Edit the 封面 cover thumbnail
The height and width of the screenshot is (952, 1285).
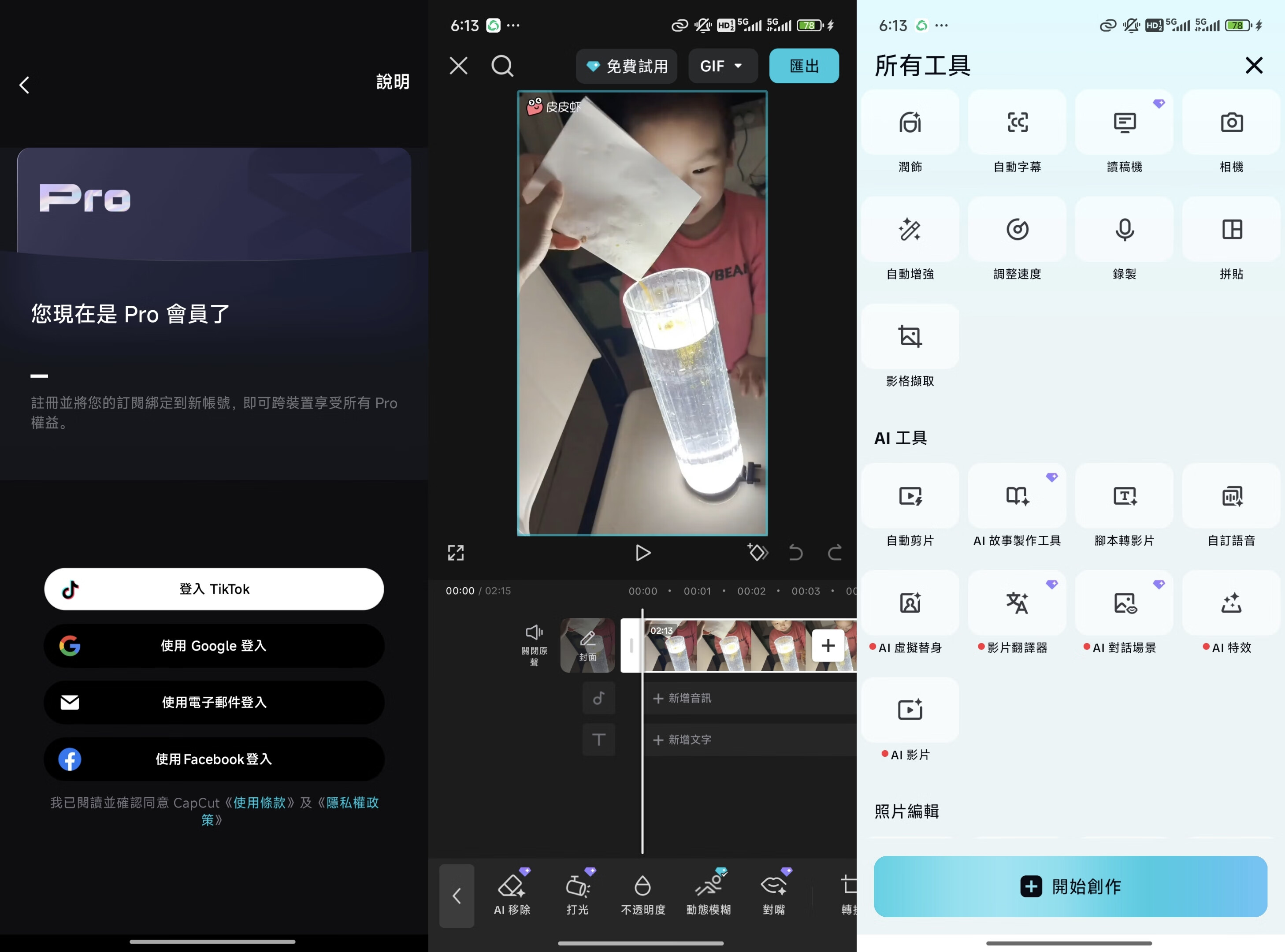click(587, 645)
